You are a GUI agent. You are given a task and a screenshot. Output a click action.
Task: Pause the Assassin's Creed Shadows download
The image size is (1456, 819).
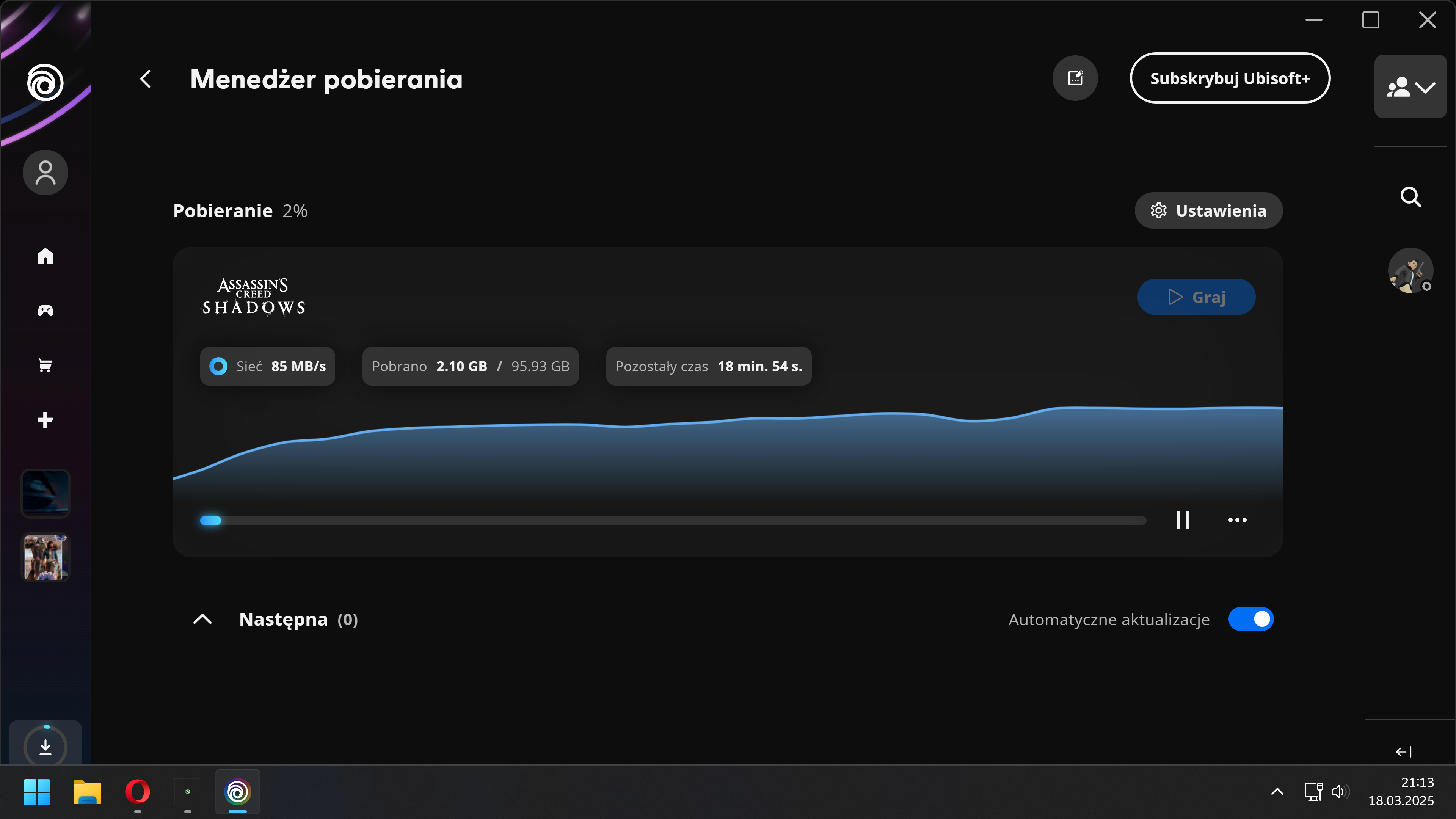1183,520
